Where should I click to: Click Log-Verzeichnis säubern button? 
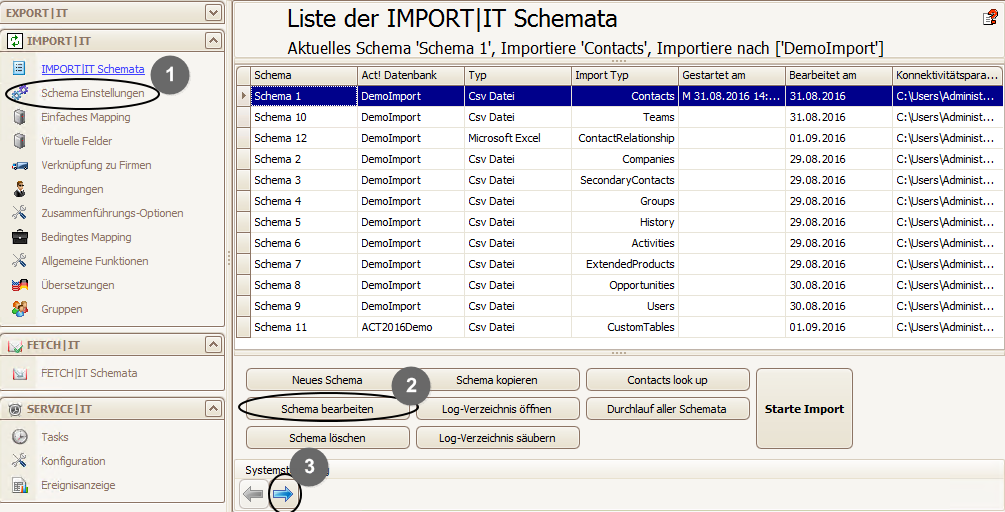[497, 438]
